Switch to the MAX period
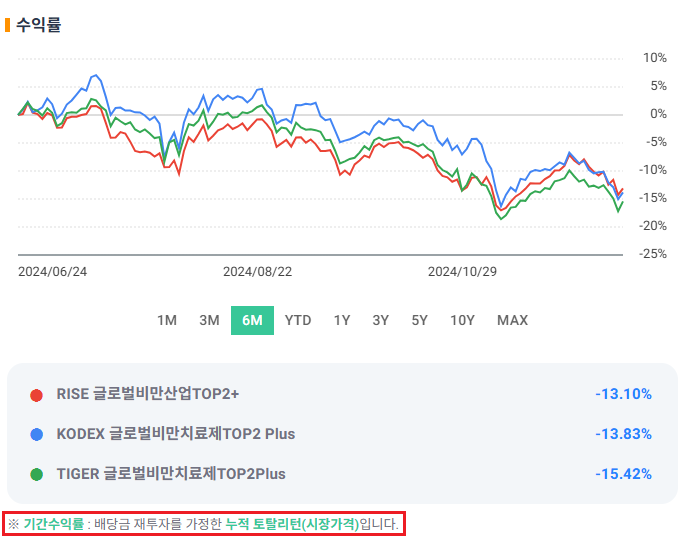The width and height of the screenshot is (690, 538). coord(512,320)
